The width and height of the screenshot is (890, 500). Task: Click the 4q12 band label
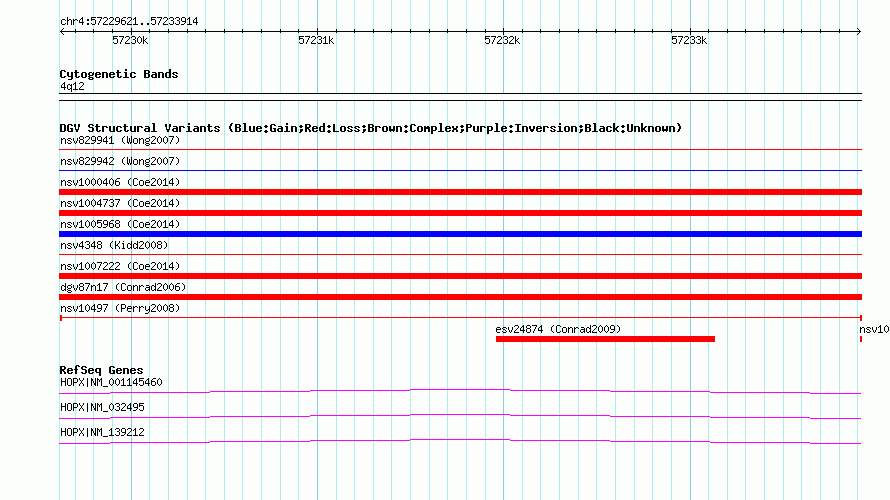72,86
